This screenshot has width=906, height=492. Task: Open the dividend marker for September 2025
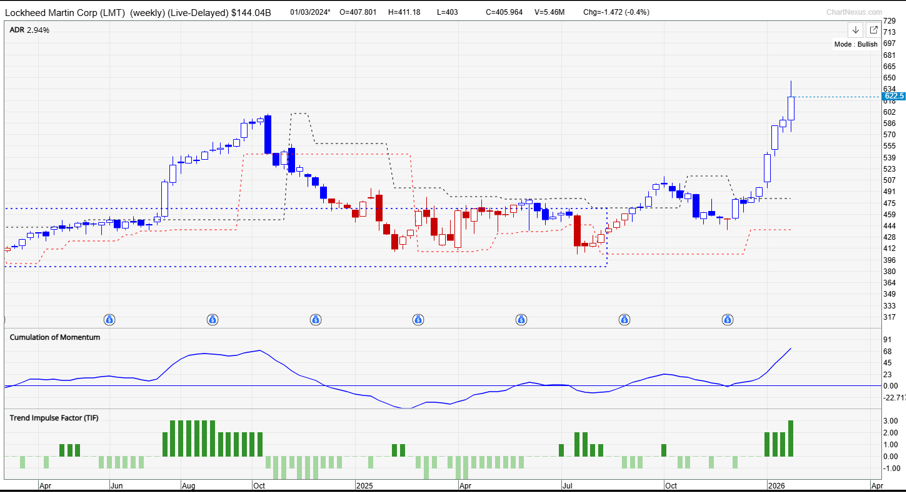pyautogui.click(x=624, y=319)
